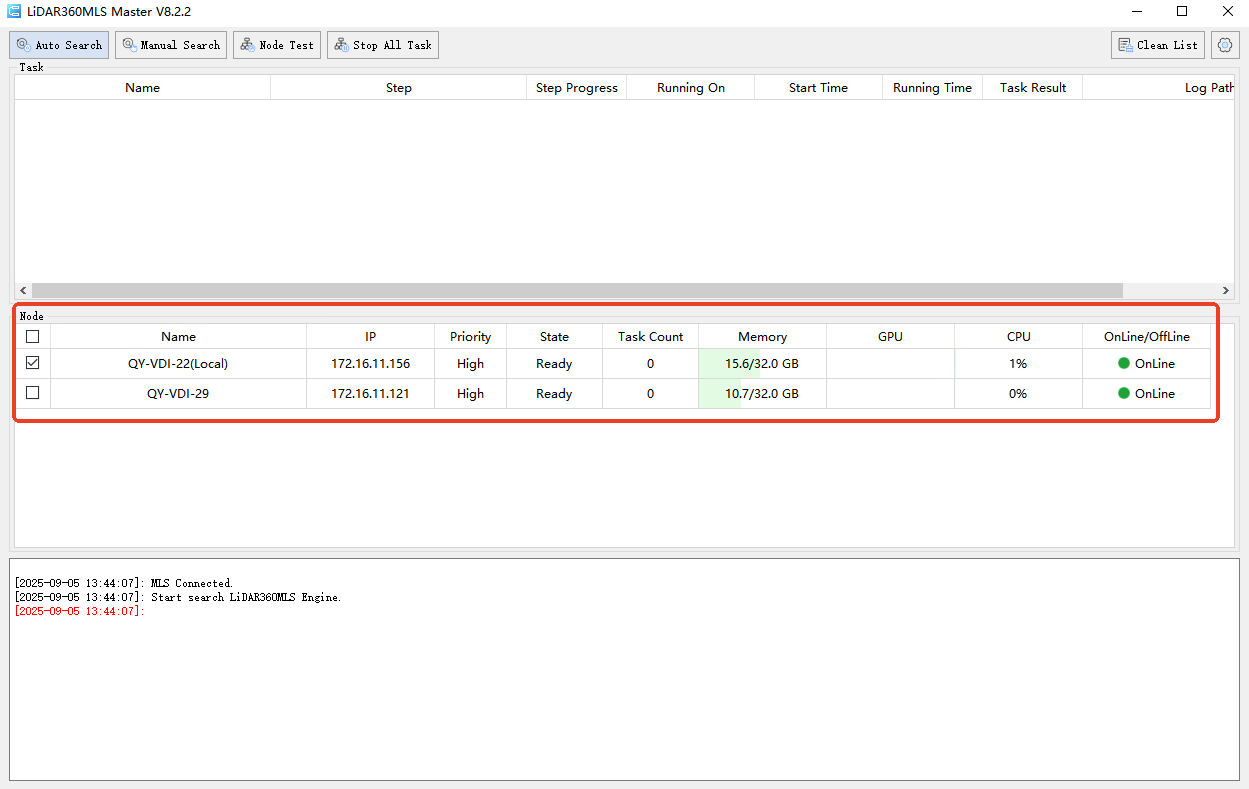Screen dimensions: 1249x789
Task: Click Priority High cell for QY-VDI-29
Action: (470, 394)
